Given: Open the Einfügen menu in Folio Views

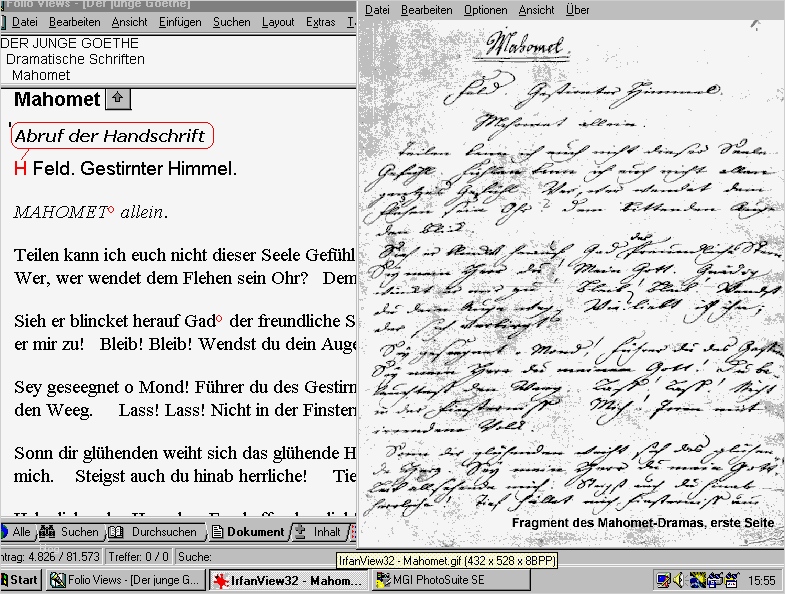Looking at the screenshot, I should (x=180, y=22).
